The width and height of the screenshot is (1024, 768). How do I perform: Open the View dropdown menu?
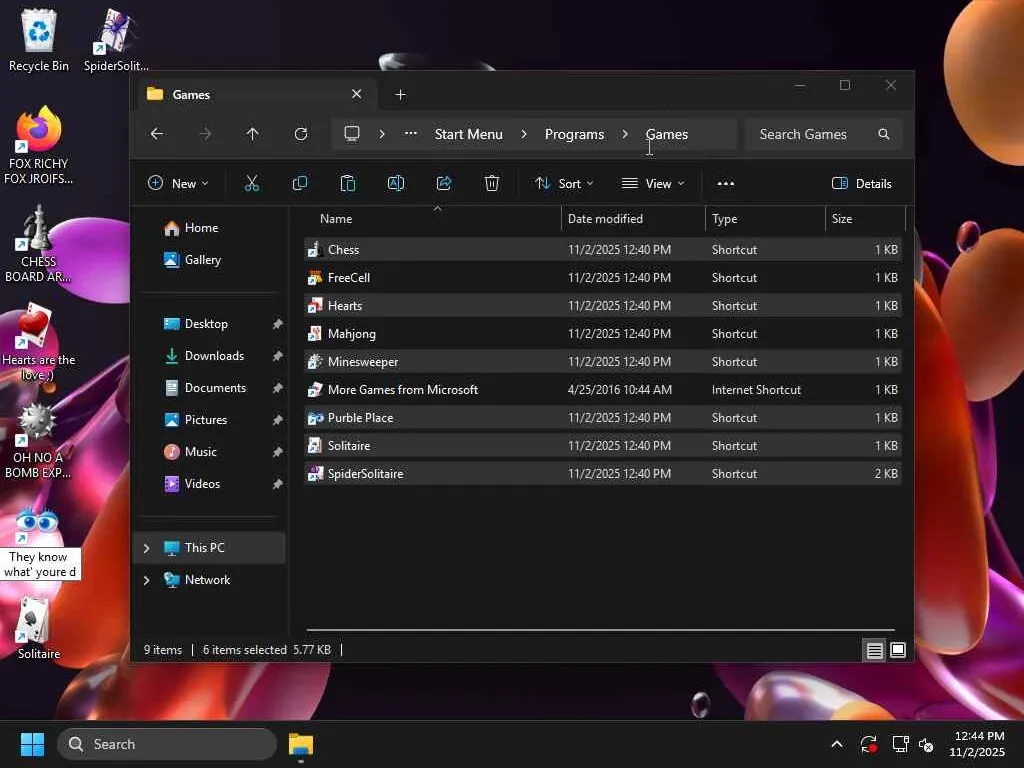pos(653,184)
